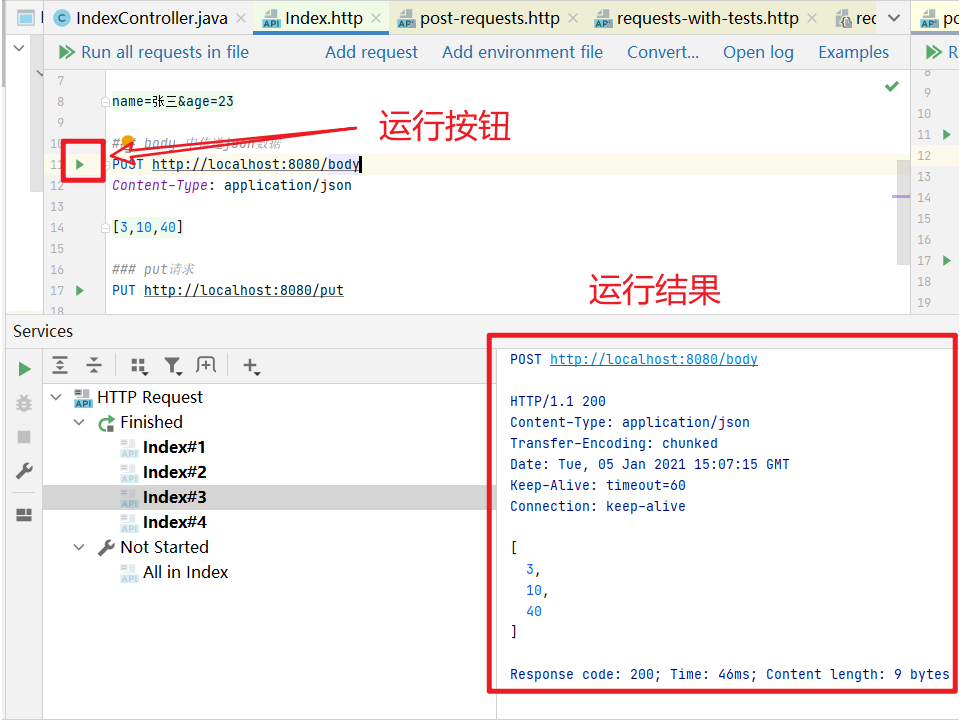Click the Services wrench settings icon

[x=24, y=471]
